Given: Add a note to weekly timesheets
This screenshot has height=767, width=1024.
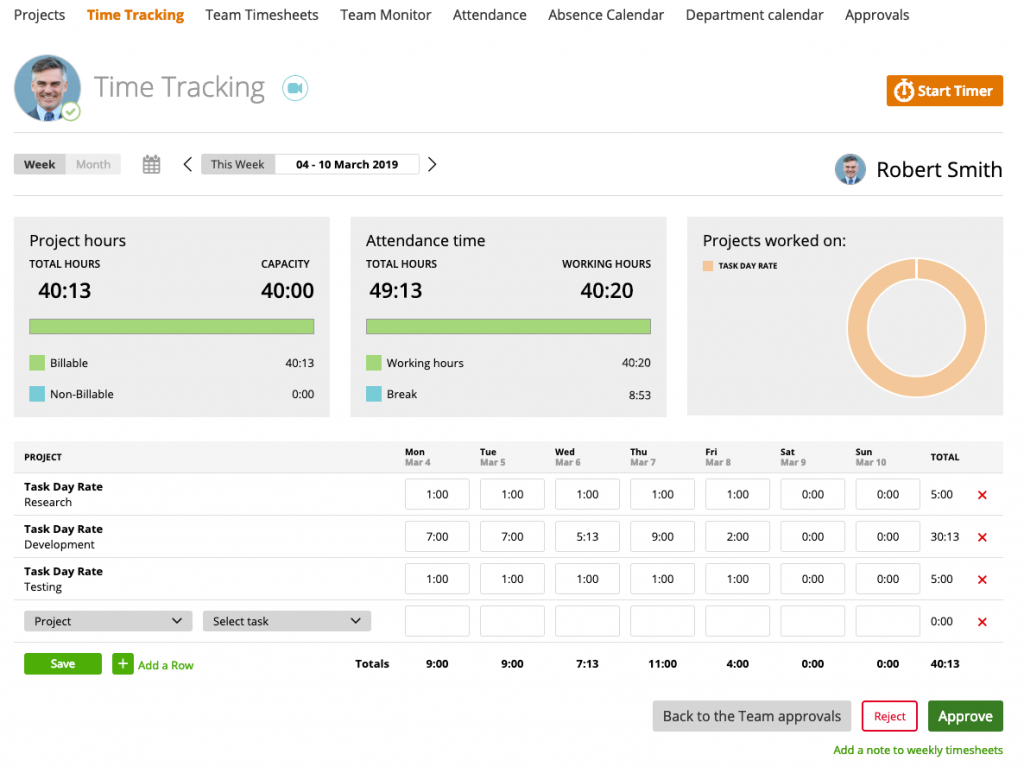Looking at the screenshot, I should coord(917,750).
